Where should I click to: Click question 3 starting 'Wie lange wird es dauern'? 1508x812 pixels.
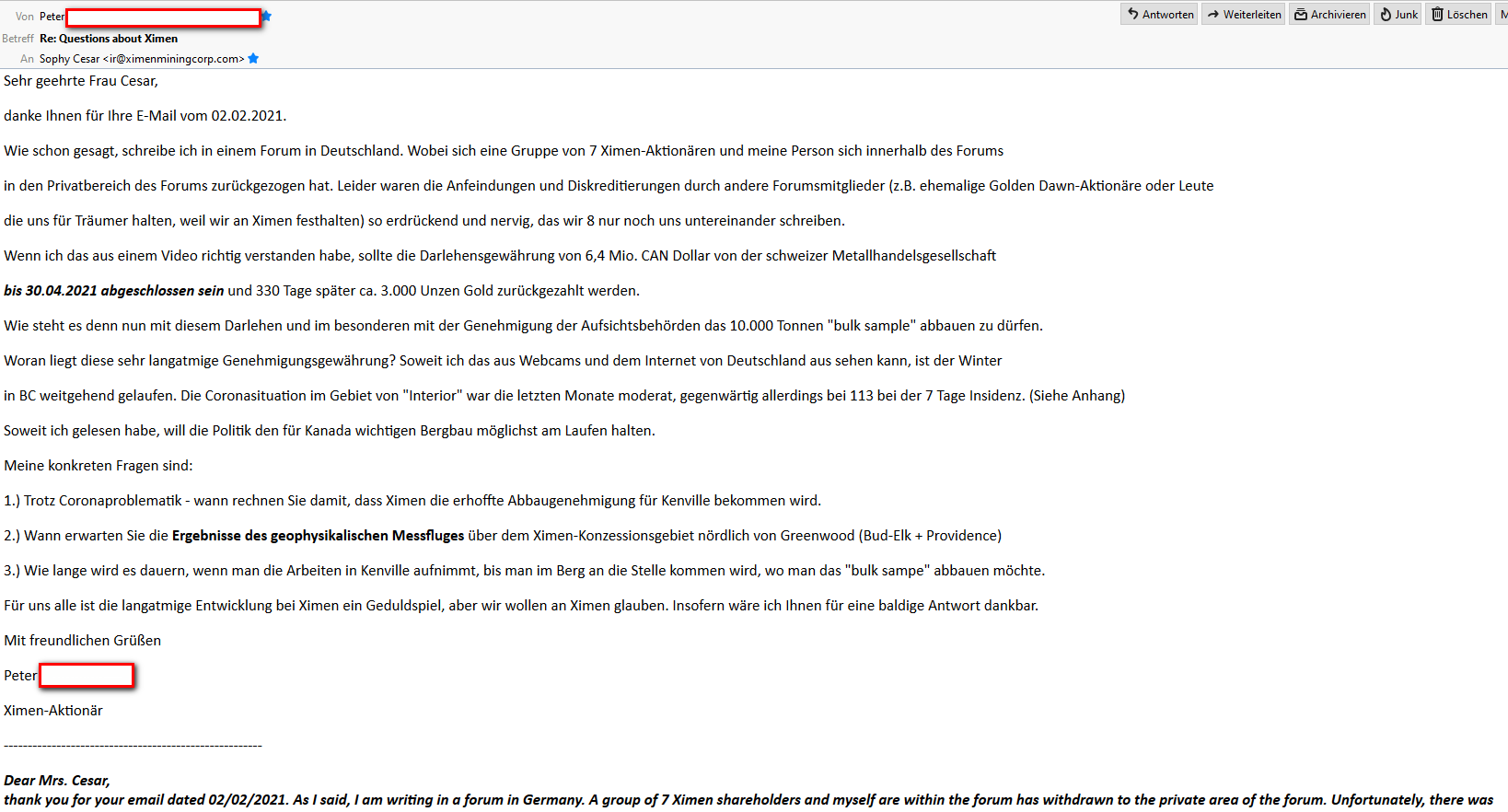[x=525, y=571]
